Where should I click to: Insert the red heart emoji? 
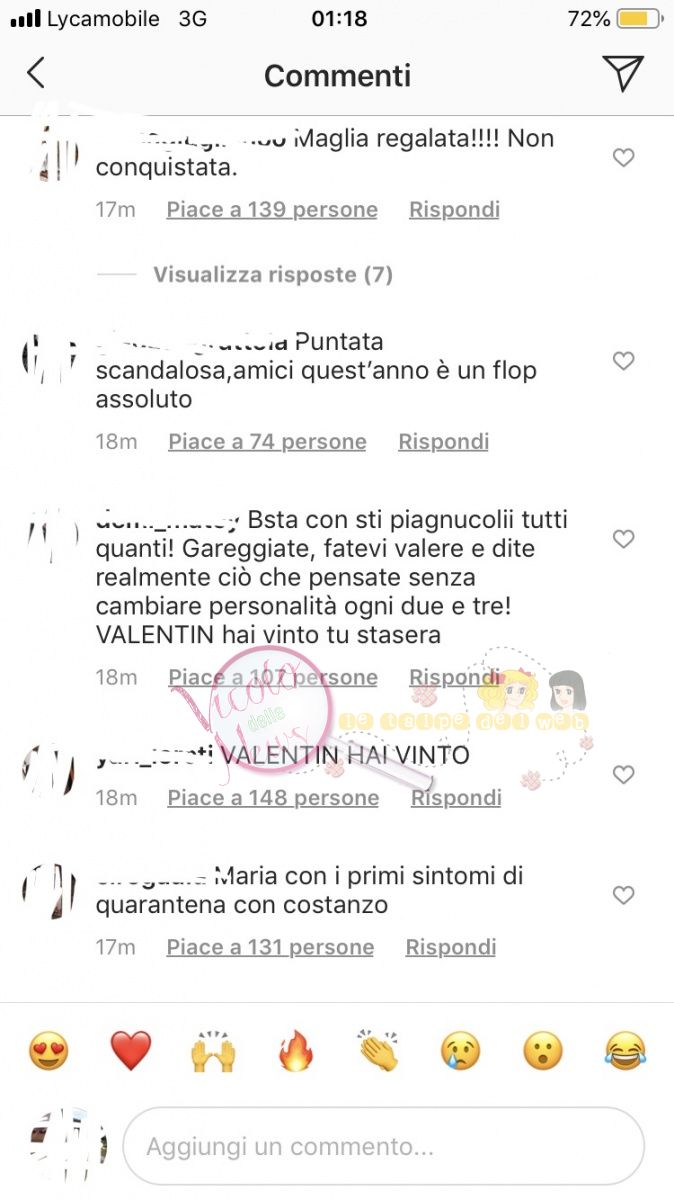click(130, 1051)
